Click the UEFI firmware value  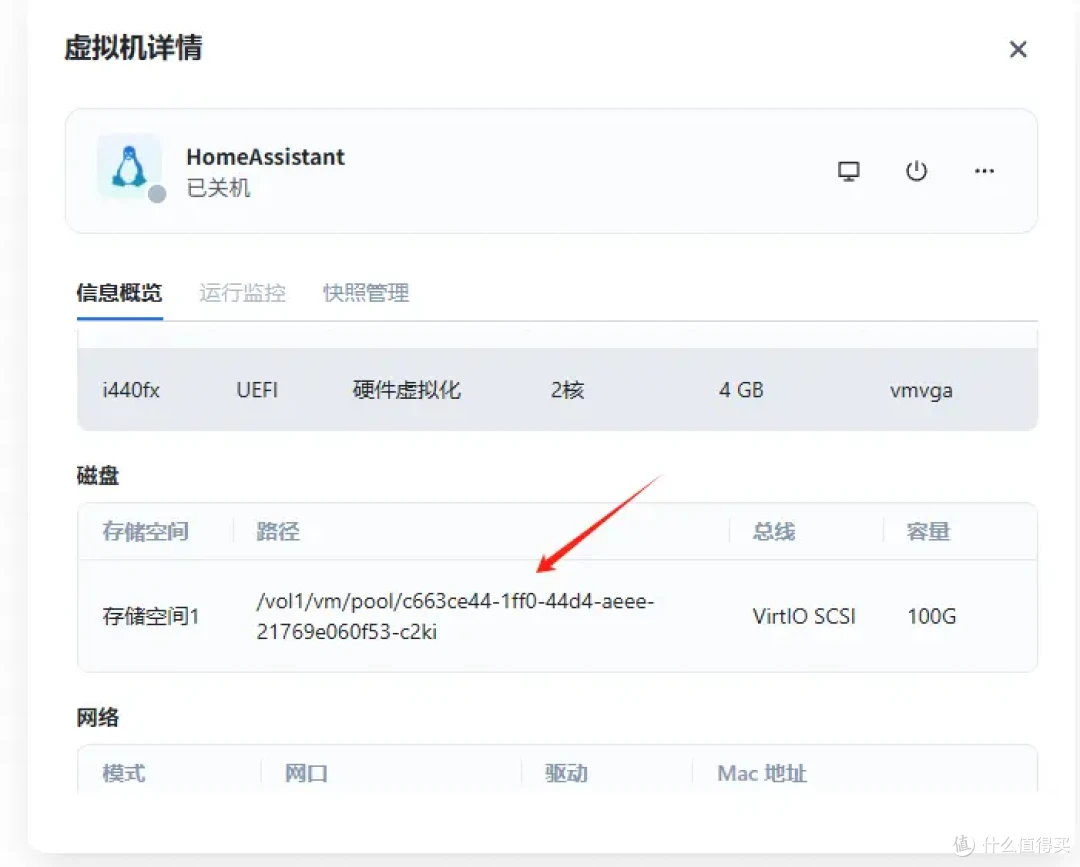[257, 390]
